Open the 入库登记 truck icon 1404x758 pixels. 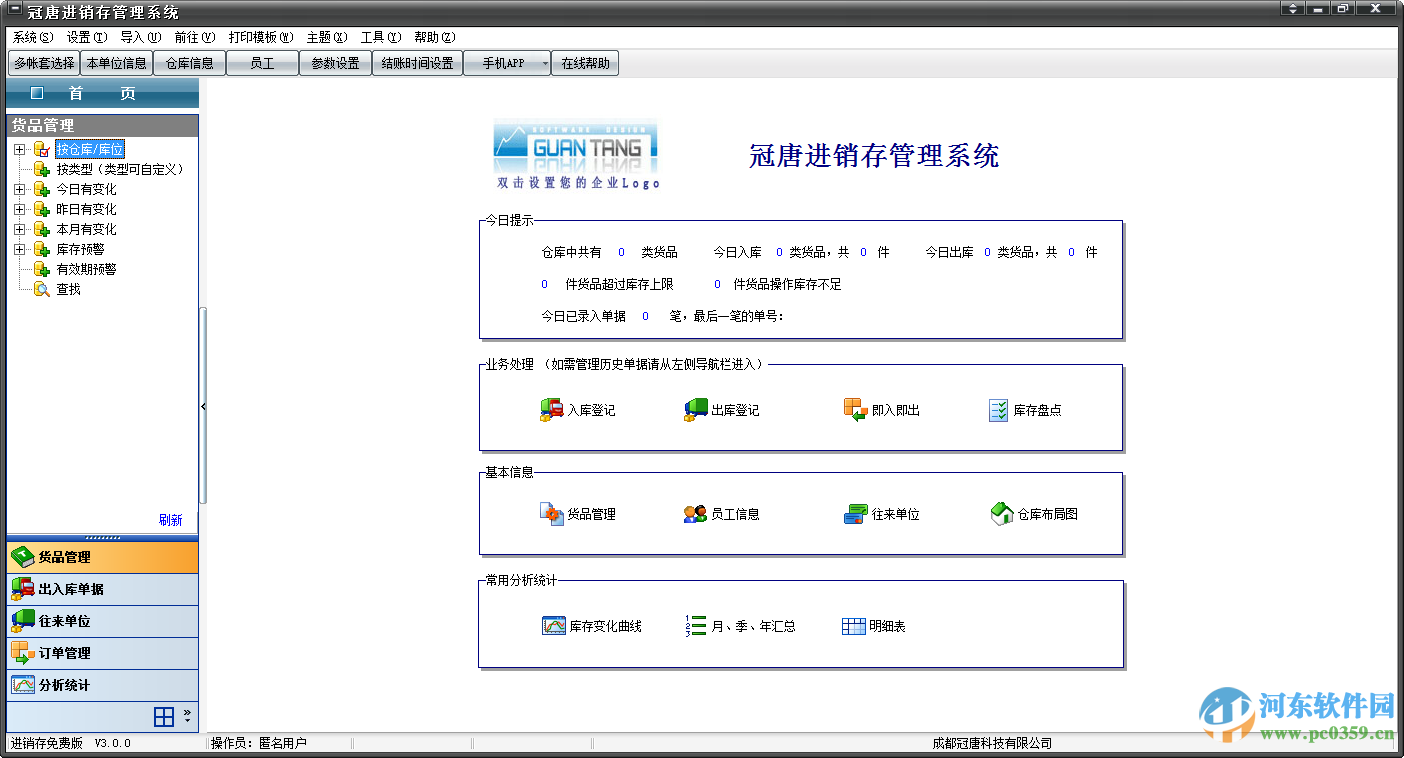point(551,410)
